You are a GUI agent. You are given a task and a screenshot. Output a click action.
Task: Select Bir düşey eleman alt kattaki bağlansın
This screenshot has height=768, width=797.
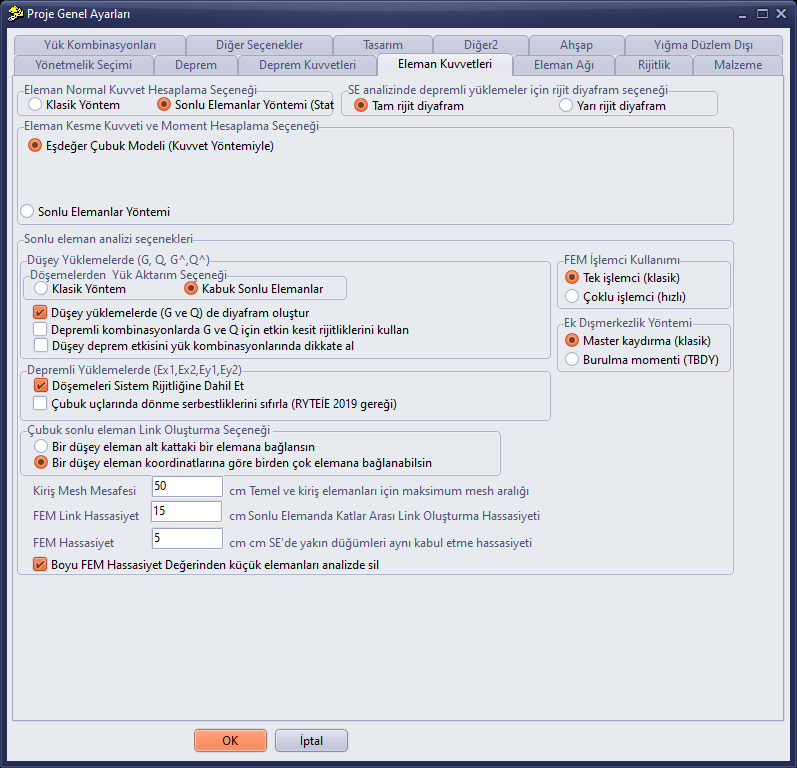coord(174,447)
